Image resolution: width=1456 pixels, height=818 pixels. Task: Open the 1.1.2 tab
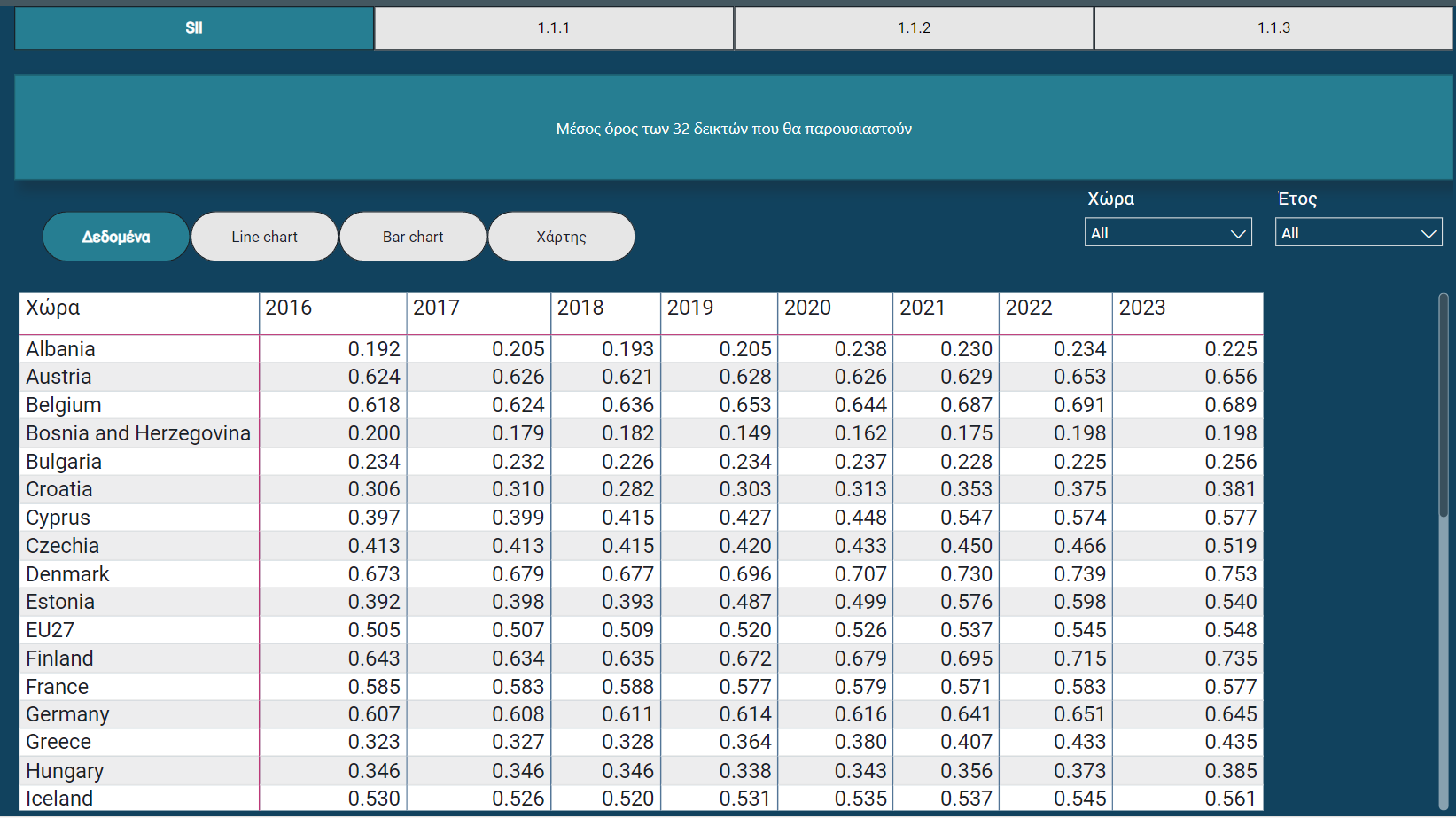coord(914,27)
